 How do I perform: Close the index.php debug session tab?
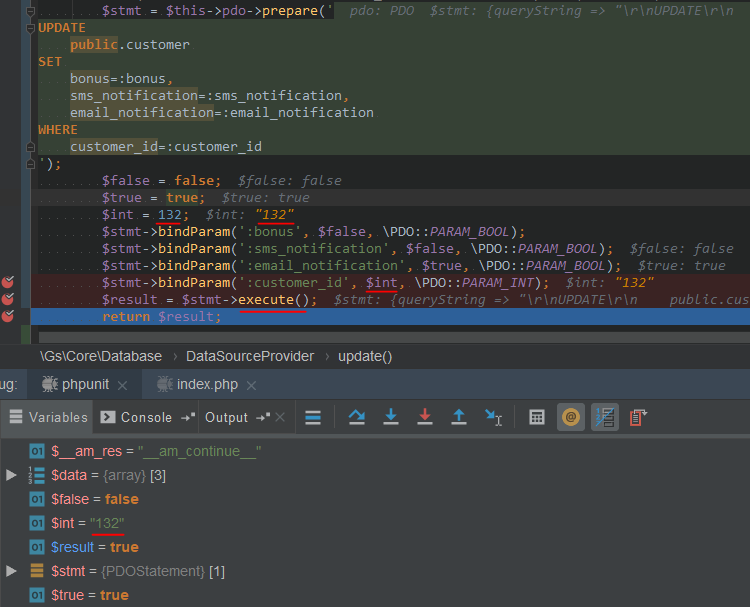251,385
